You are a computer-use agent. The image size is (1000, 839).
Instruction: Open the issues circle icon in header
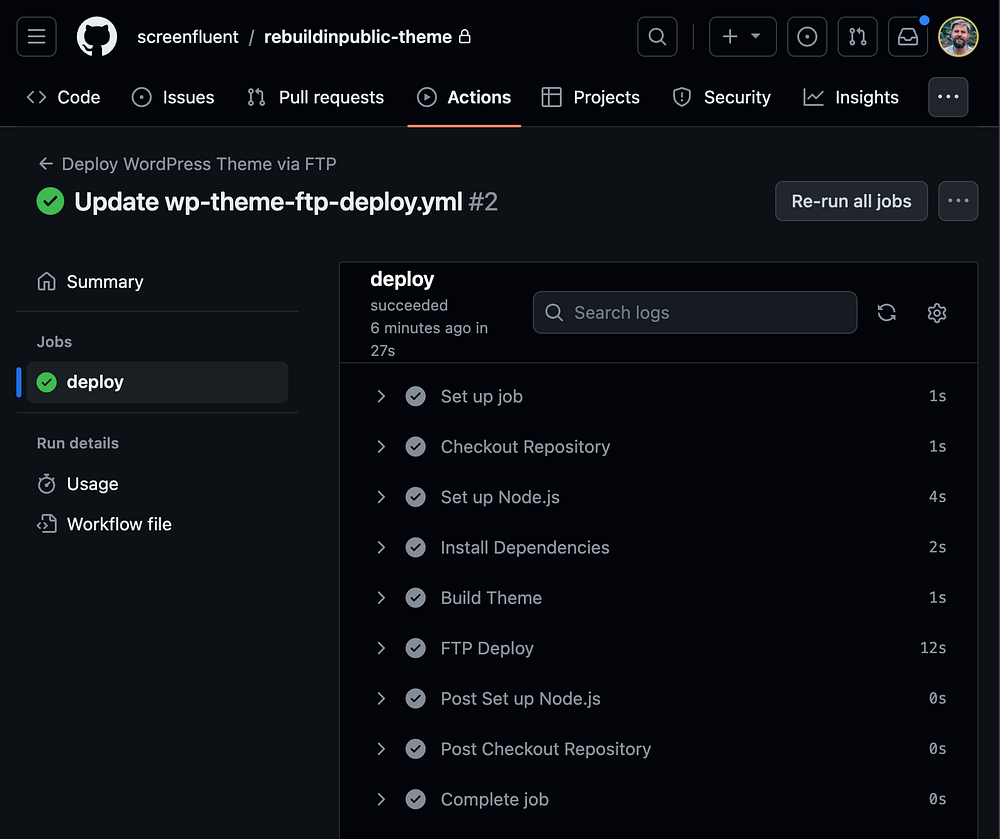(807, 37)
